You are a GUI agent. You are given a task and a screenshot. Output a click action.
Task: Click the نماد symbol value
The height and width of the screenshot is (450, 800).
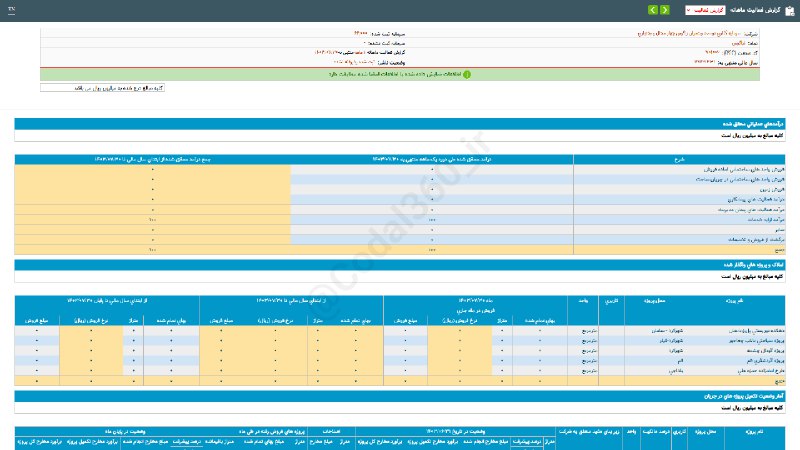point(739,43)
